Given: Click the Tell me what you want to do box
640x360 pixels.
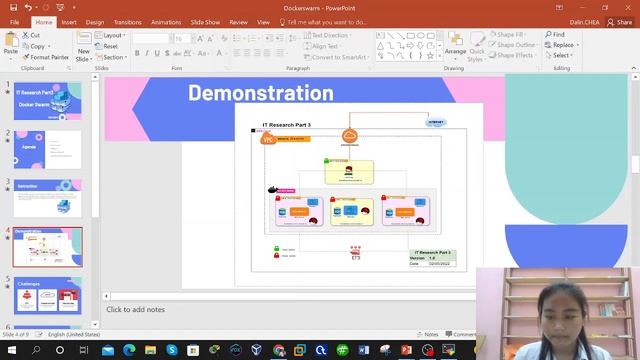Looking at the screenshot, I should point(323,22).
